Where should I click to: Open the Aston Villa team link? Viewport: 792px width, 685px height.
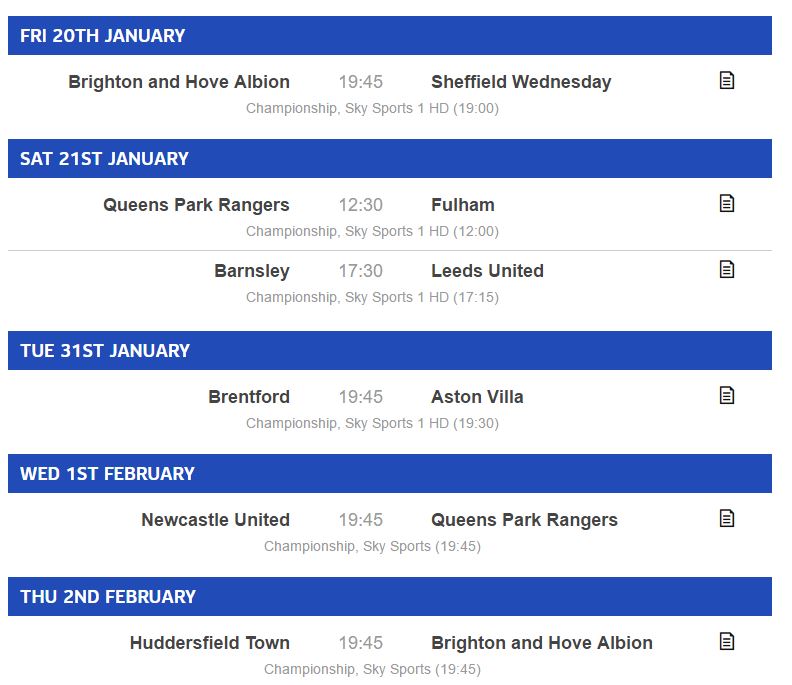pyautogui.click(x=477, y=397)
